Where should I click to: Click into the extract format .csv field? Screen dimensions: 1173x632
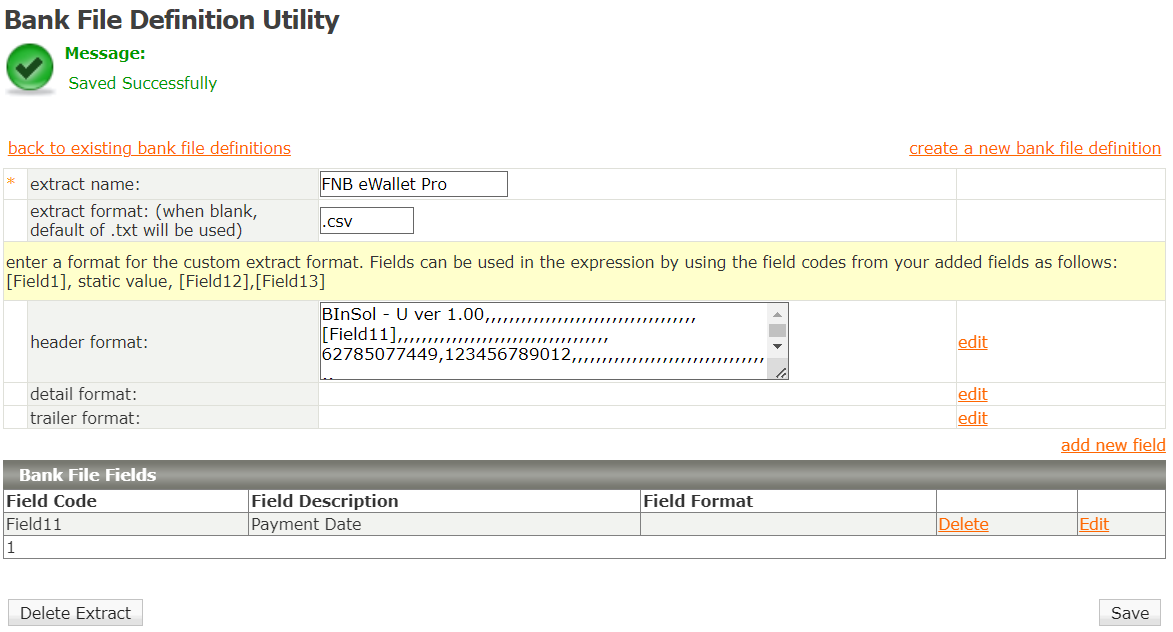(x=366, y=221)
